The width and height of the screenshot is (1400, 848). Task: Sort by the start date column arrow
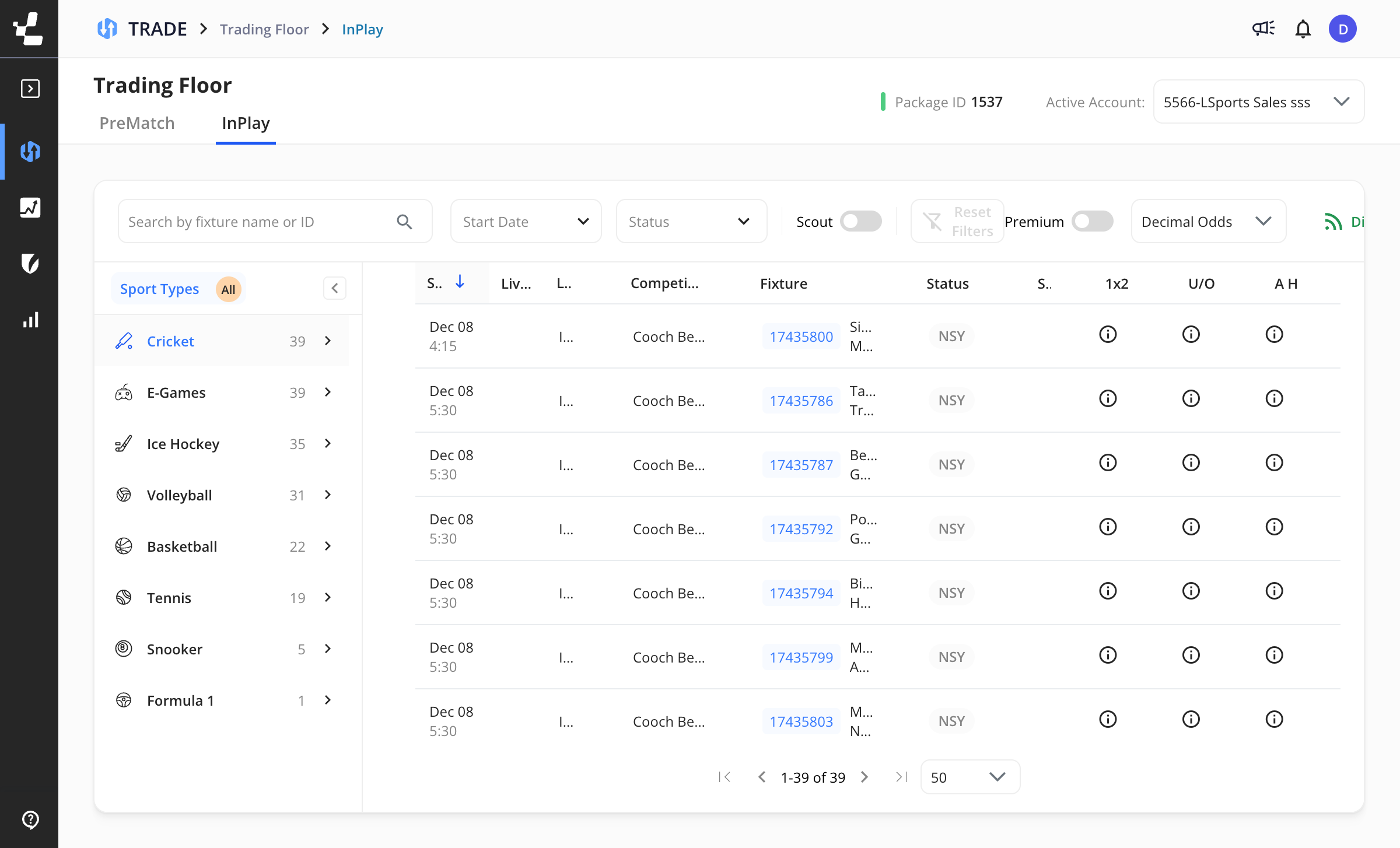click(460, 282)
